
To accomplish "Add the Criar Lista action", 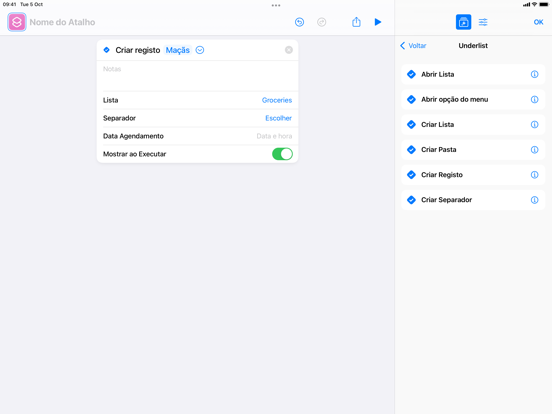I will click(473, 125).
